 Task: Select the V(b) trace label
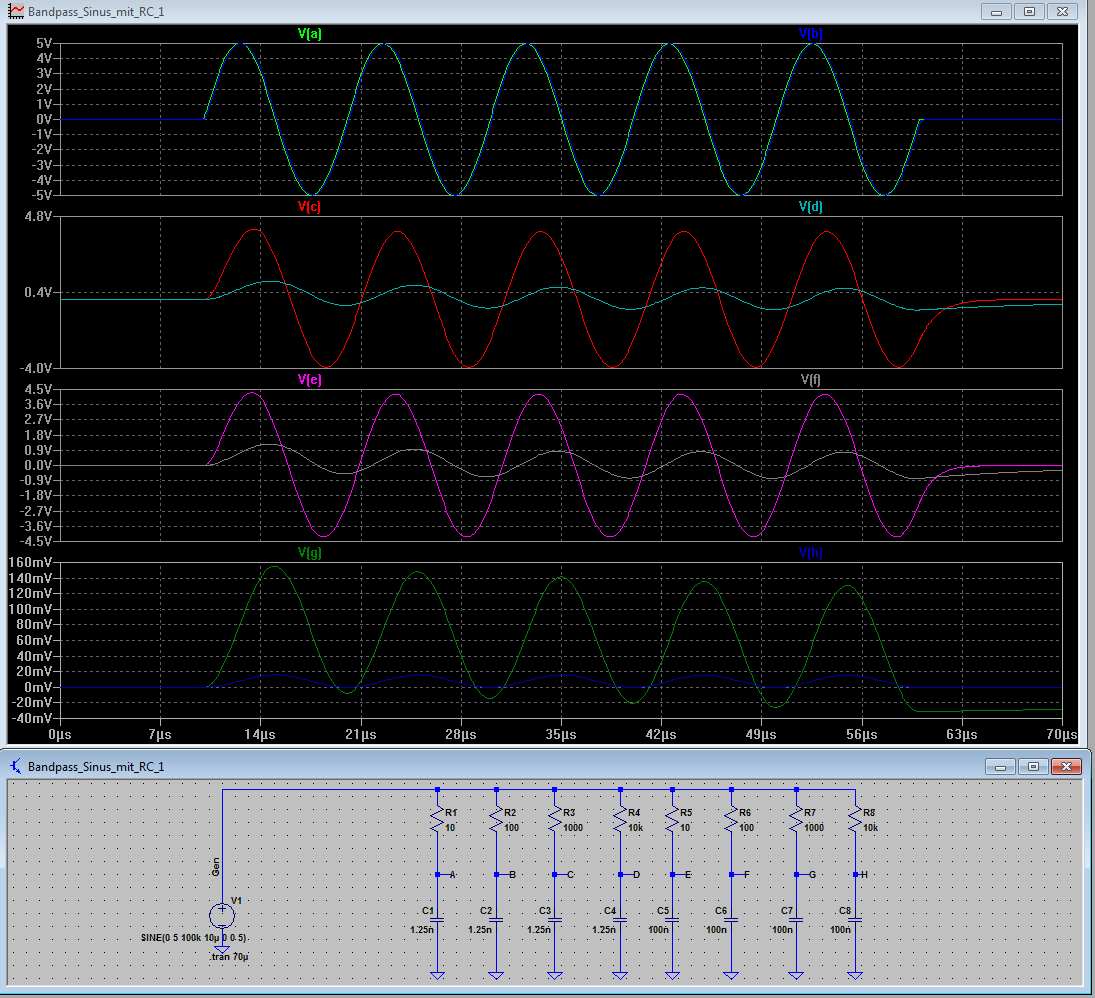810,33
